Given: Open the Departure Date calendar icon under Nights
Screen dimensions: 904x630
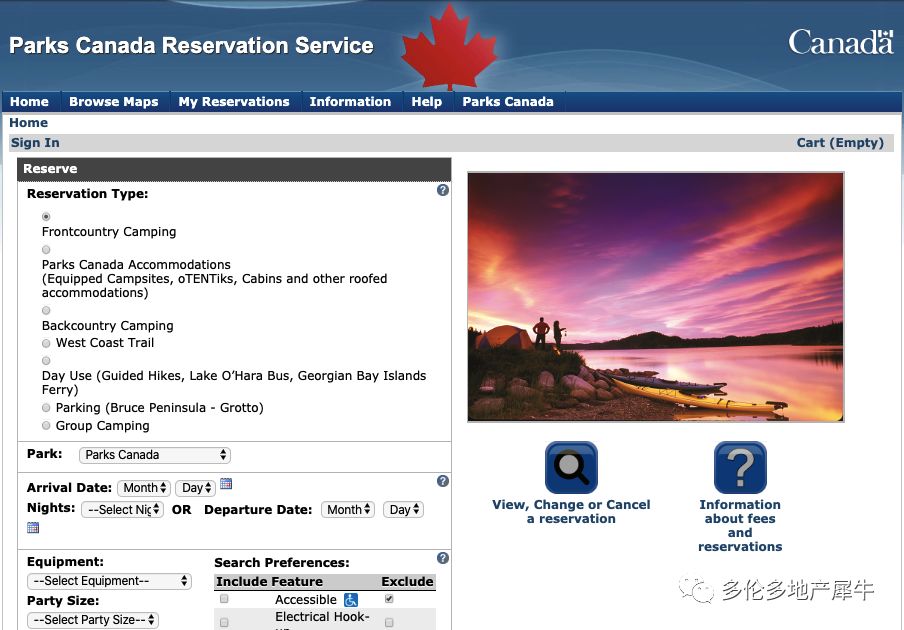Looking at the screenshot, I should point(33,527).
